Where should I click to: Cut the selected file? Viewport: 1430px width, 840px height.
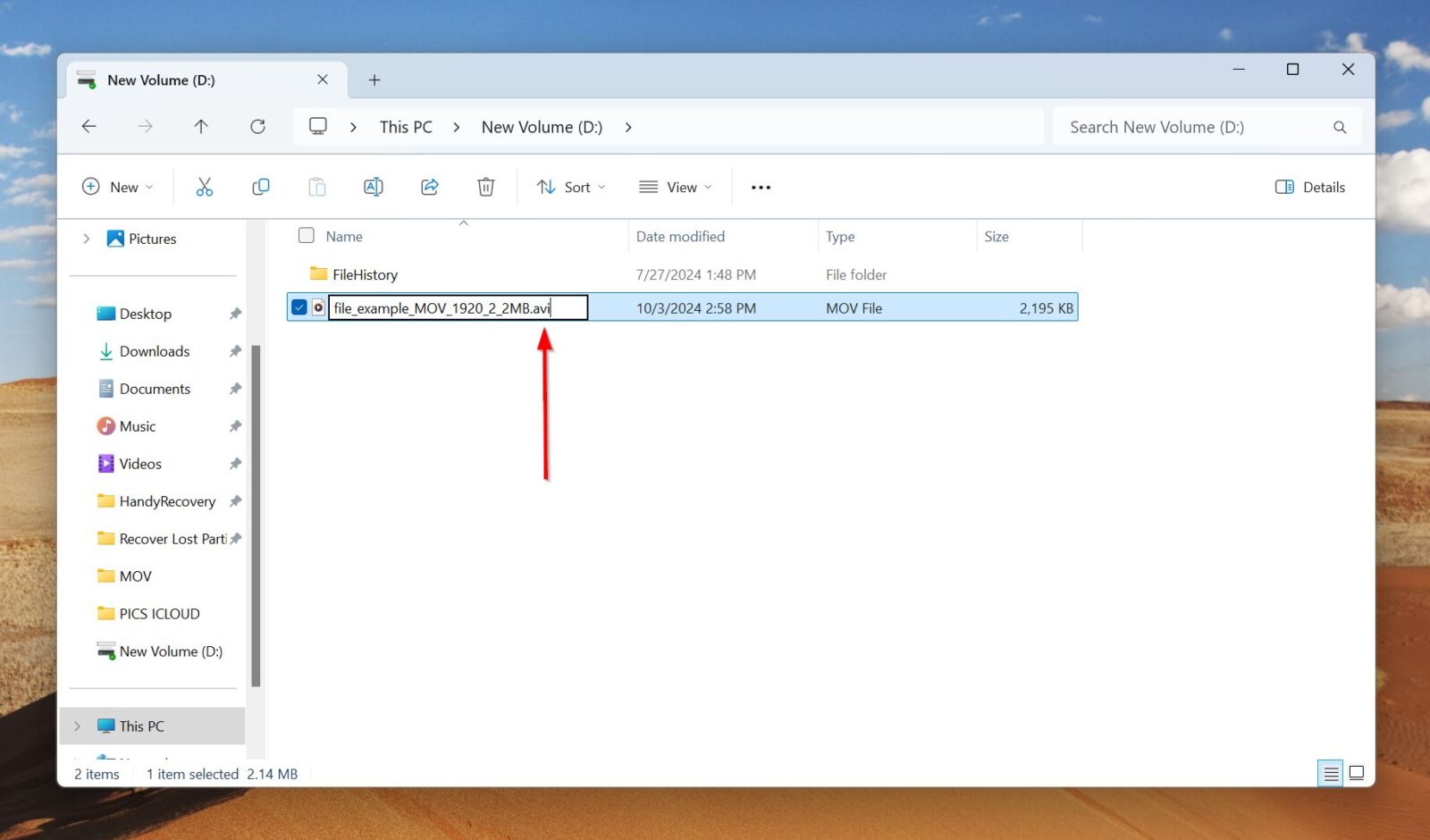point(205,187)
